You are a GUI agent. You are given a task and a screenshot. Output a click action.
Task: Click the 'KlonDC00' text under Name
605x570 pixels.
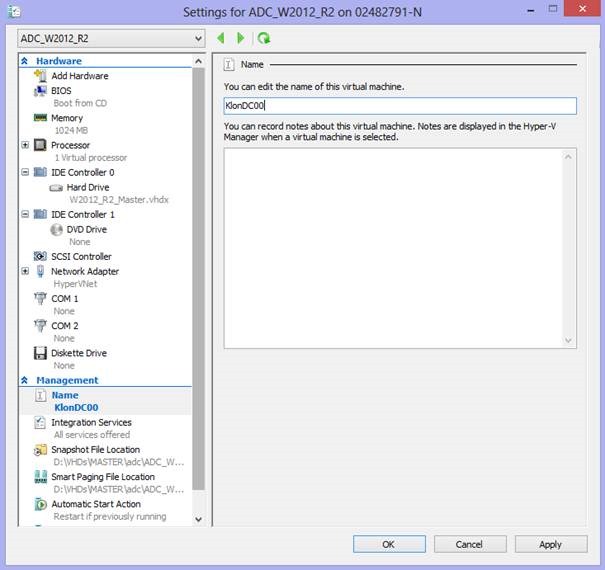coord(76,408)
